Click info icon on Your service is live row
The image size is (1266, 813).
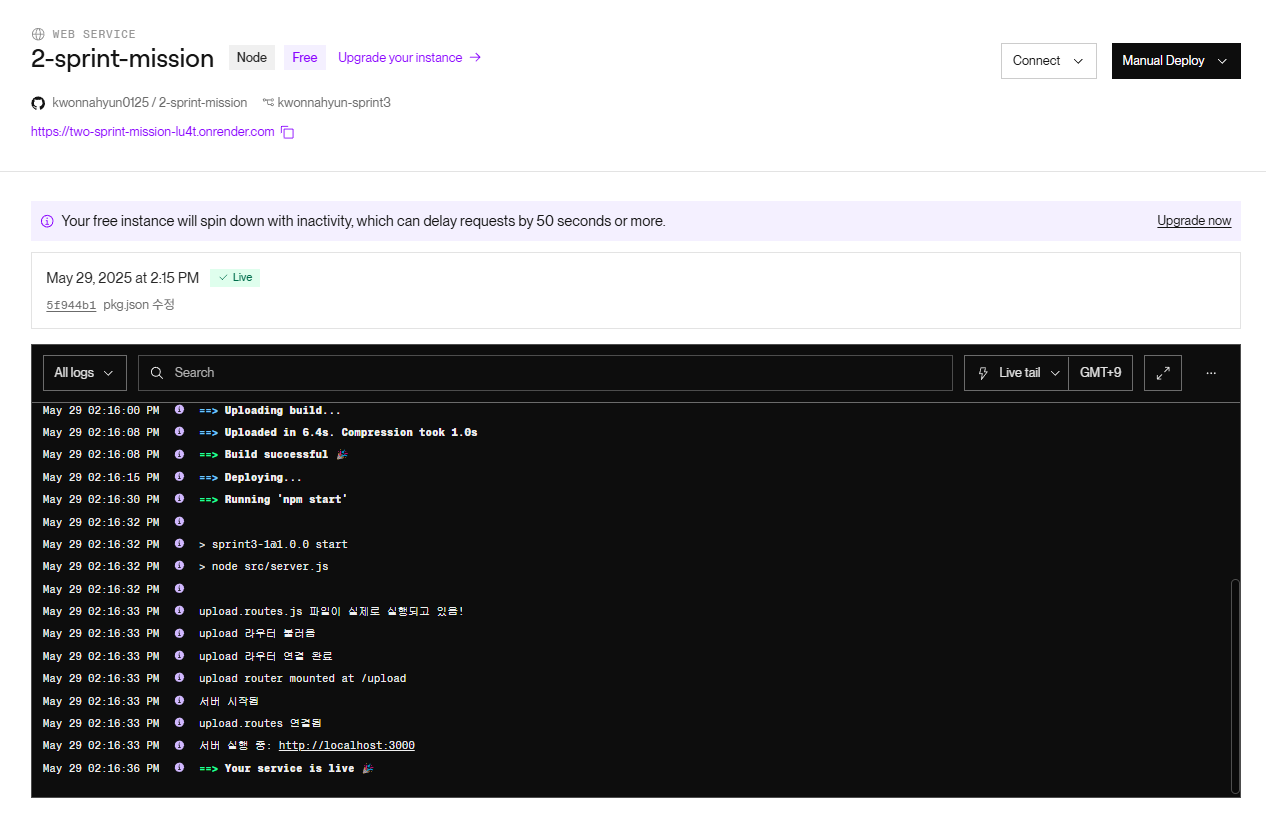pos(179,768)
